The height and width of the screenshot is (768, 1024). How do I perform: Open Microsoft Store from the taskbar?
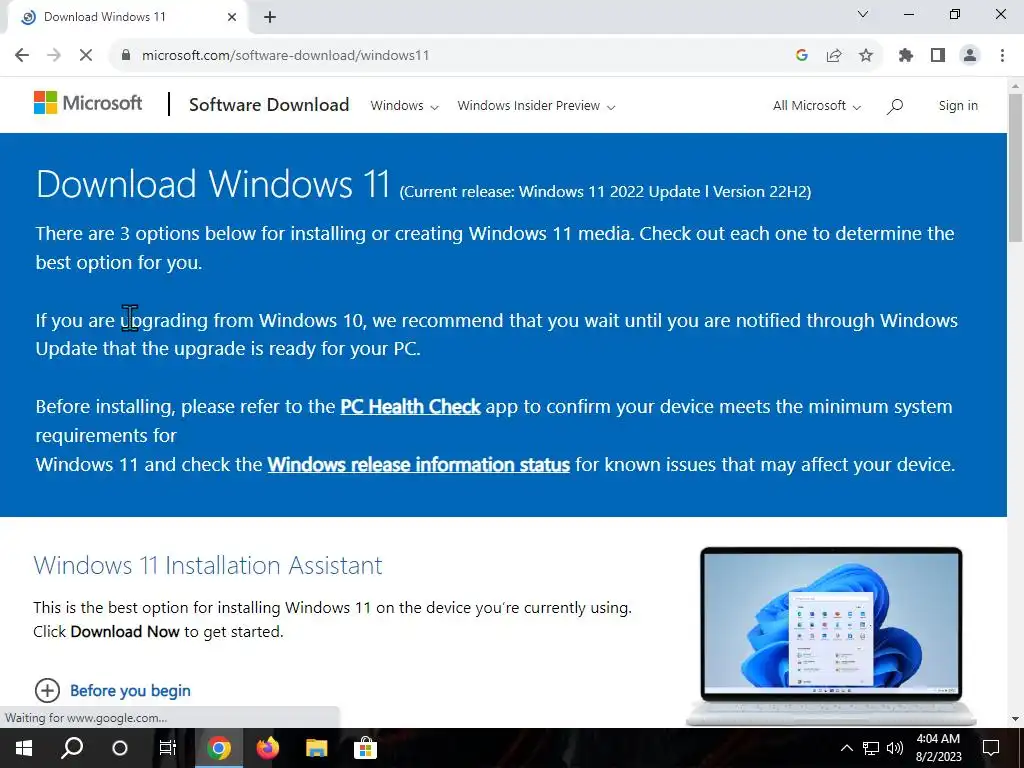[x=365, y=748]
